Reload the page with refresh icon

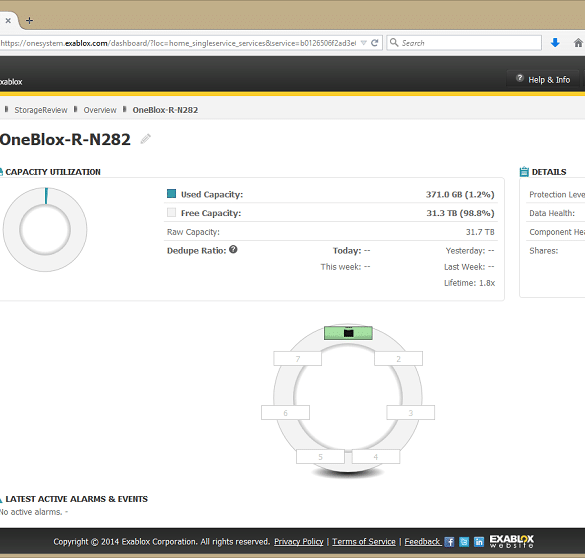point(375,43)
